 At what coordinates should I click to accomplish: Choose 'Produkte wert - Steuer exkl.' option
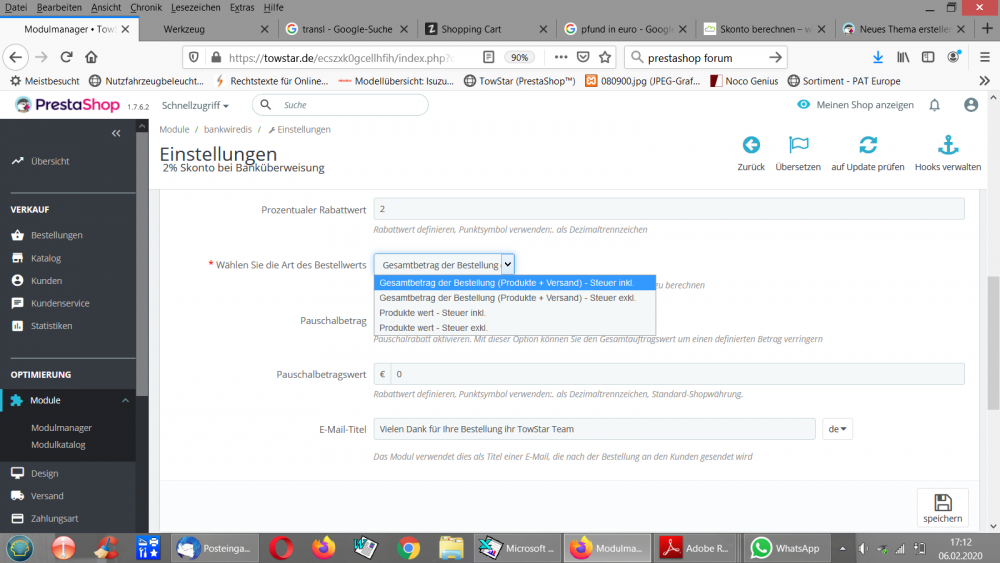[x=515, y=328]
